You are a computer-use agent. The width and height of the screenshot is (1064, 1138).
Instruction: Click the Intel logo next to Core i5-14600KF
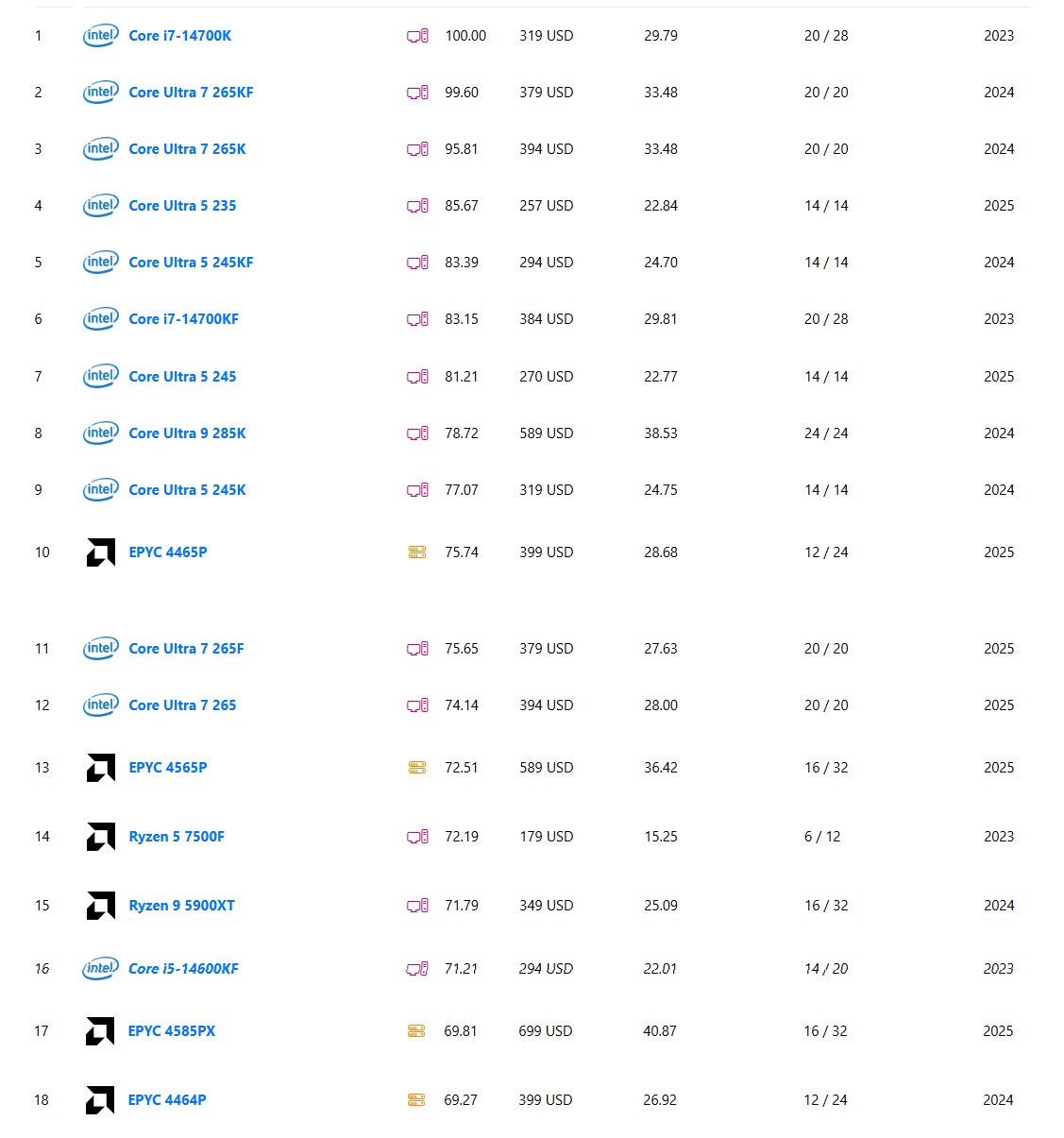pos(100,969)
